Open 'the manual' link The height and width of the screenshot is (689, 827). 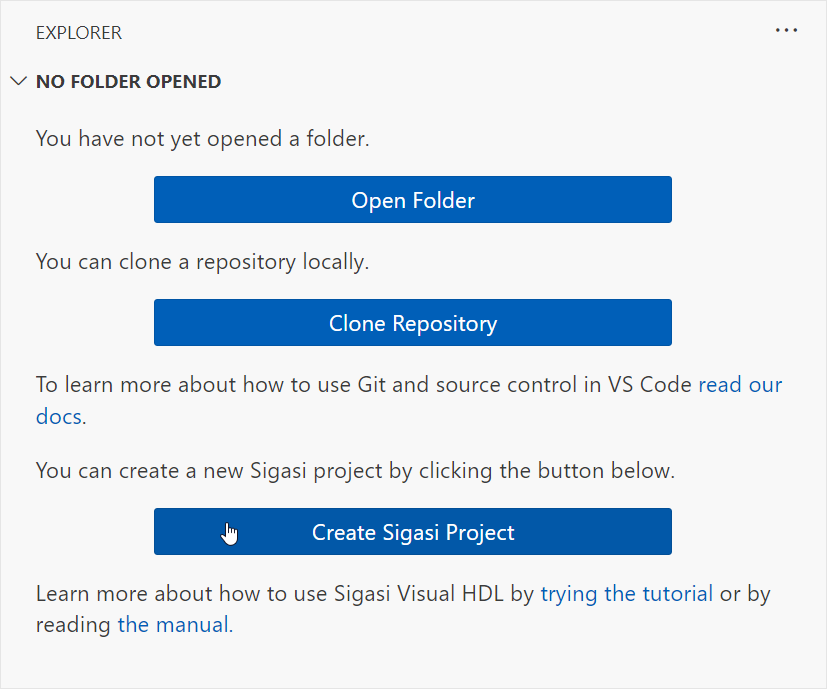pos(175,625)
